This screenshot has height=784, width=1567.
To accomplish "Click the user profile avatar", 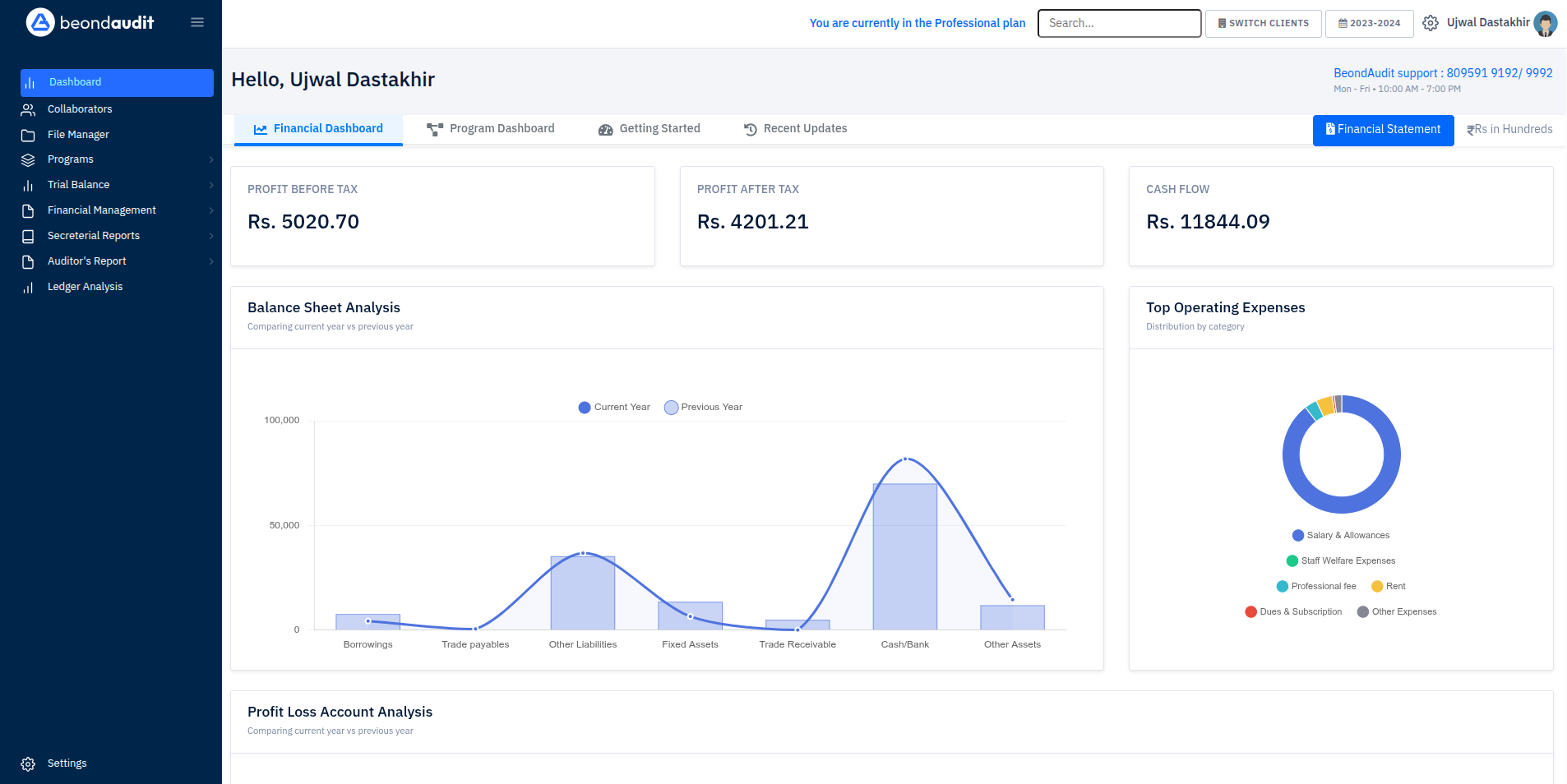I will pos(1546,23).
